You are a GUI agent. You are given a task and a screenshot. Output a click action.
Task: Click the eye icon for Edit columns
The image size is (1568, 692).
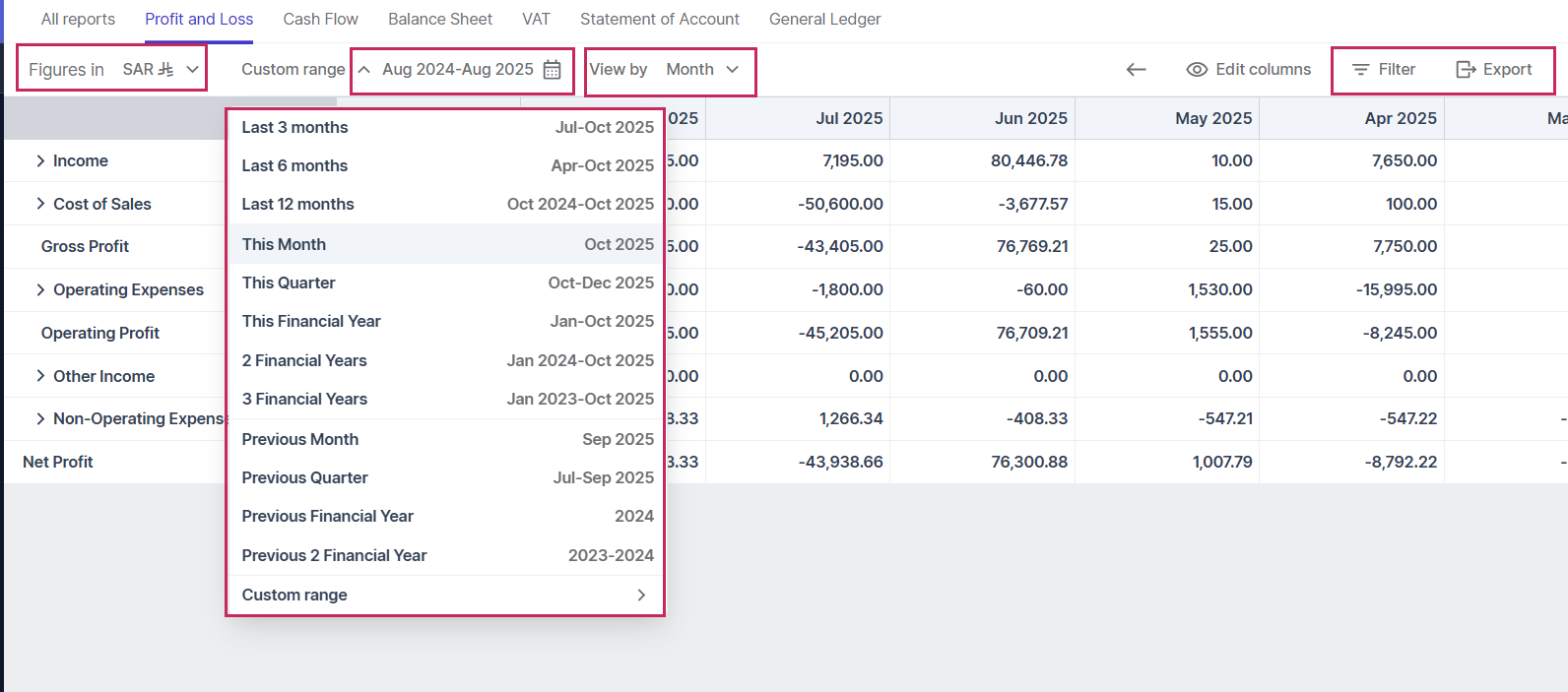point(1197,70)
